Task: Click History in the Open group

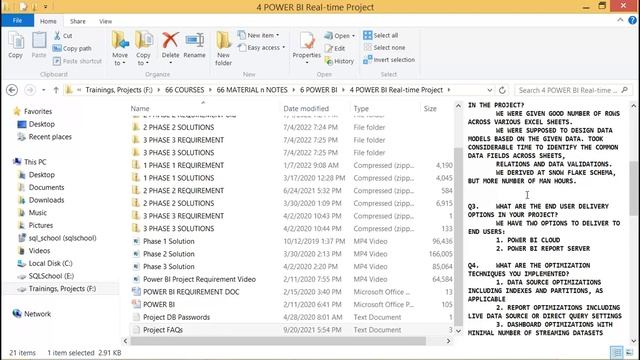Action: (339, 61)
